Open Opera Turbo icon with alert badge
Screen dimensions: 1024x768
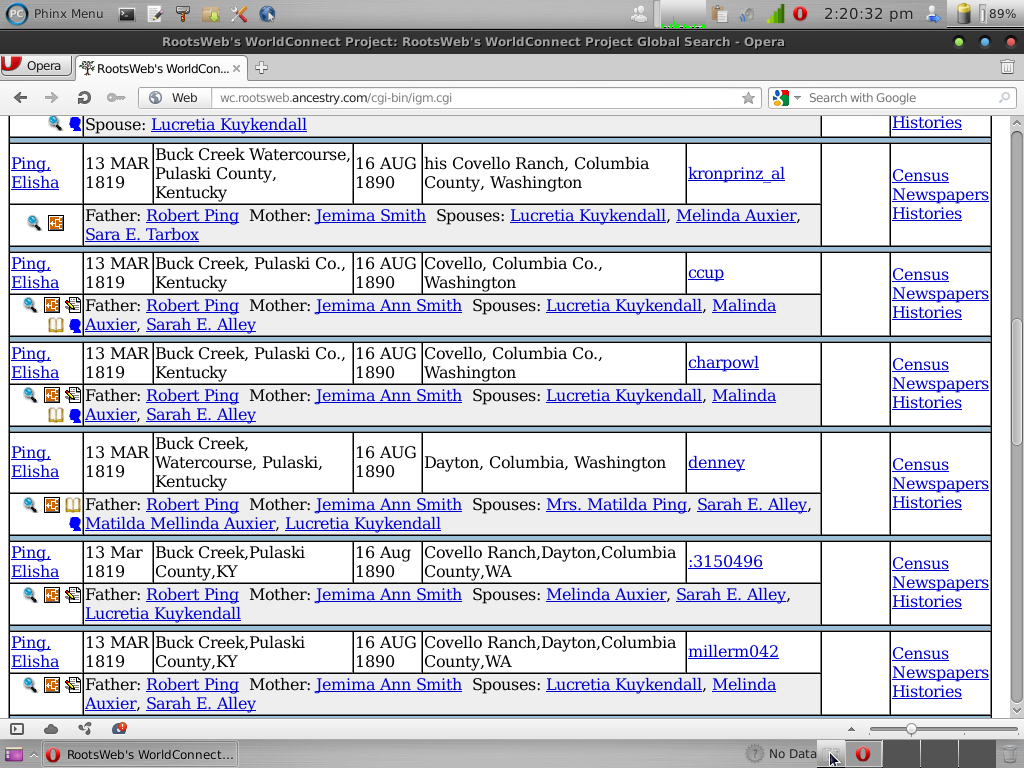[x=118, y=728]
